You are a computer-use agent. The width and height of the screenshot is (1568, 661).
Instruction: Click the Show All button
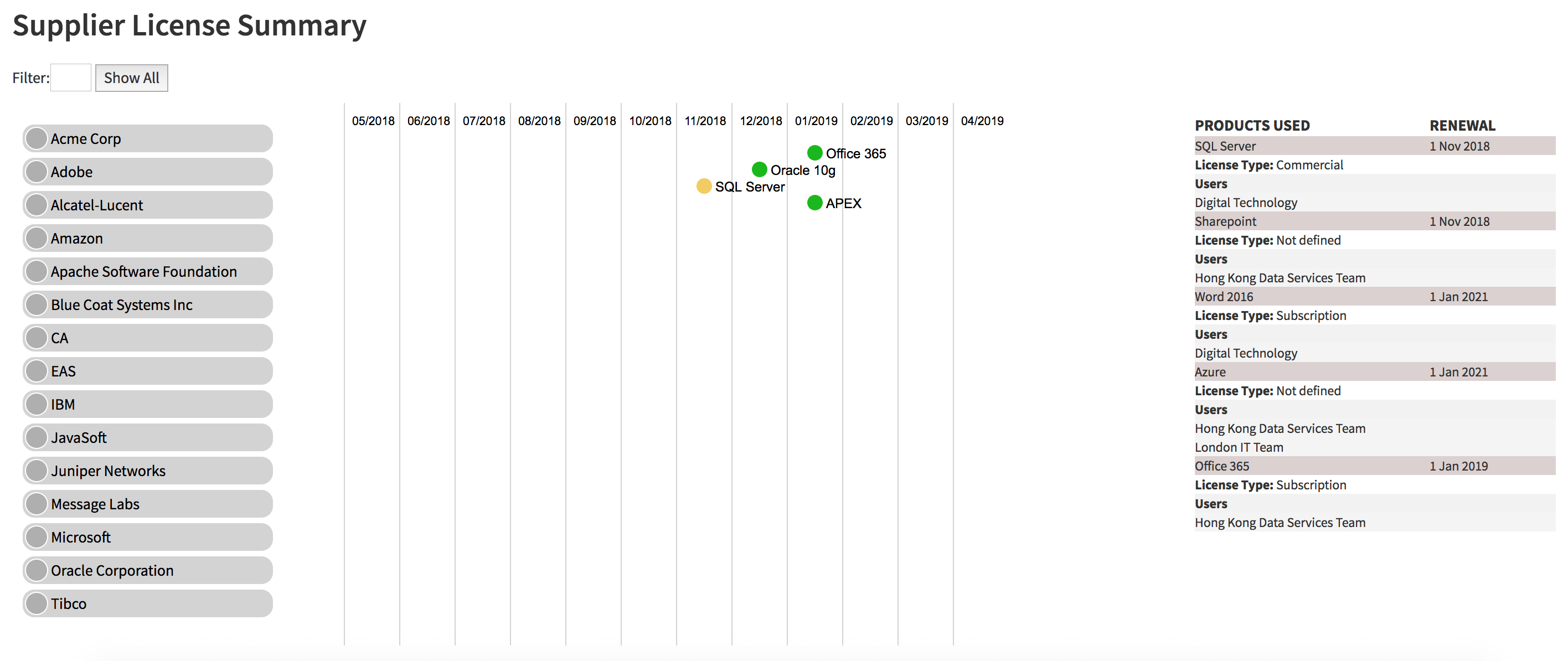pos(131,78)
